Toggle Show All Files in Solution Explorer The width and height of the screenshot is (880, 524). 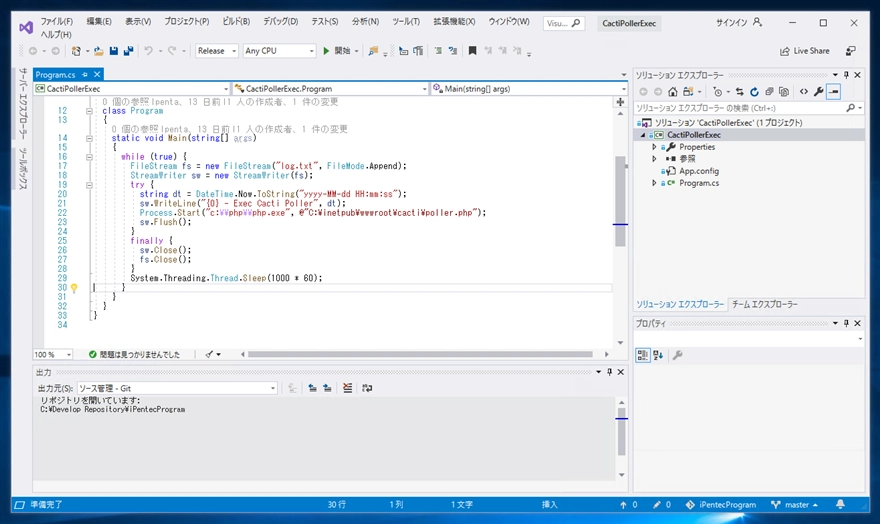(x=784, y=91)
